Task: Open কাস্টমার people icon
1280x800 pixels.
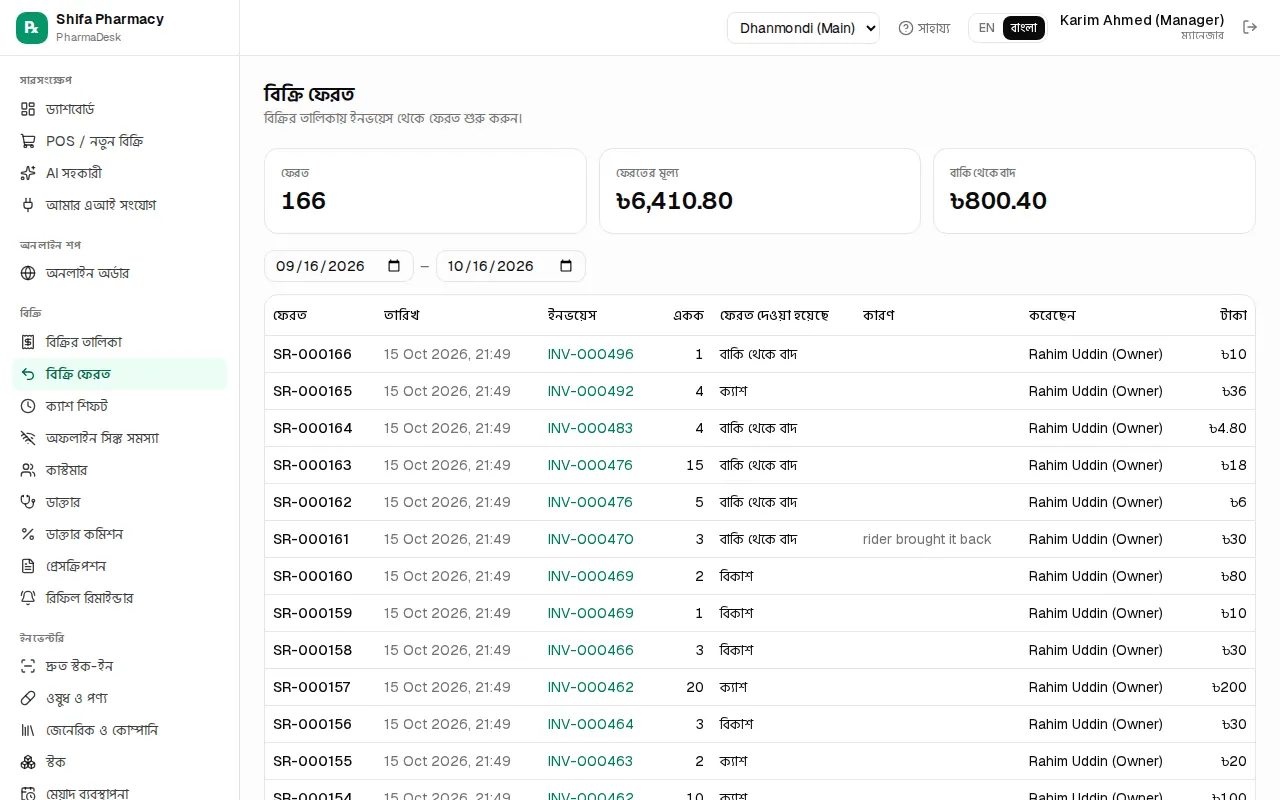Action: click(28, 470)
